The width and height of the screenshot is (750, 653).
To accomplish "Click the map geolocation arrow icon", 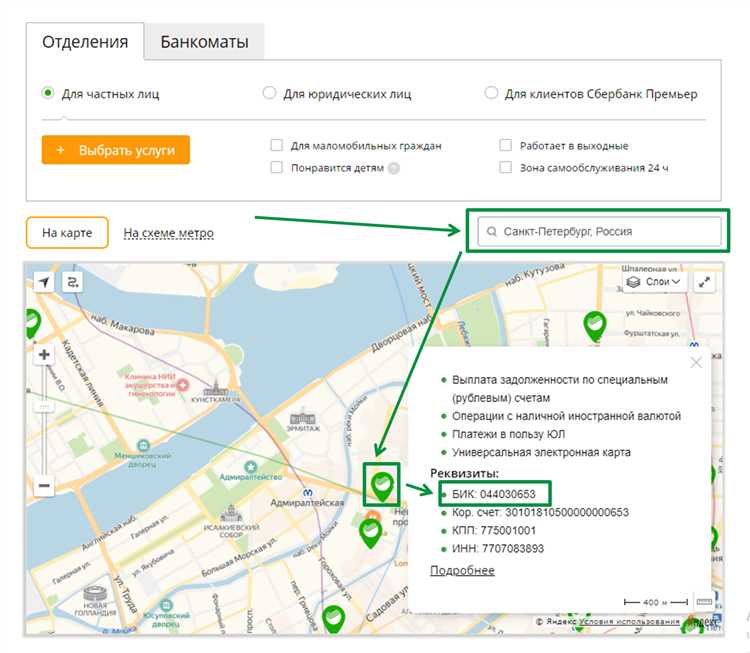I will coord(44,283).
